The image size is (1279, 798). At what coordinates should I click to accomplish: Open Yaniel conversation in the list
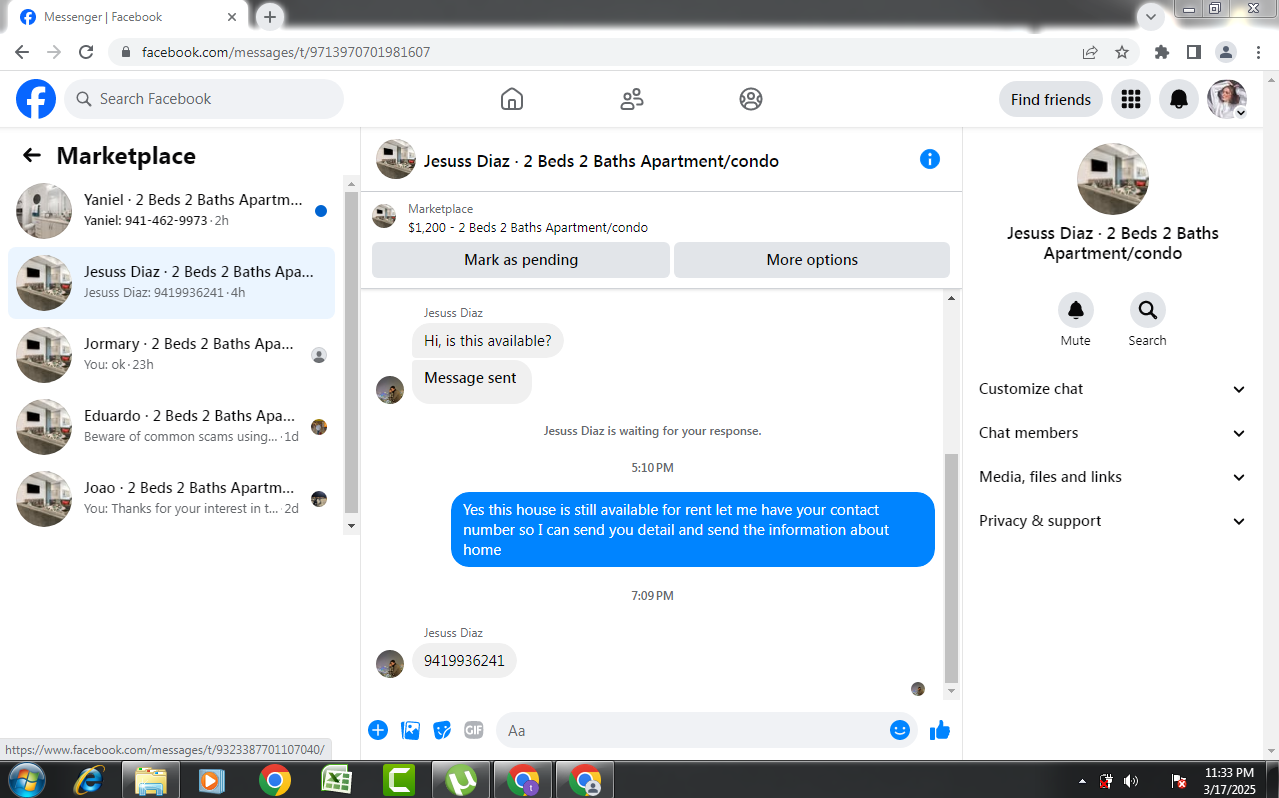pos(171,211)
